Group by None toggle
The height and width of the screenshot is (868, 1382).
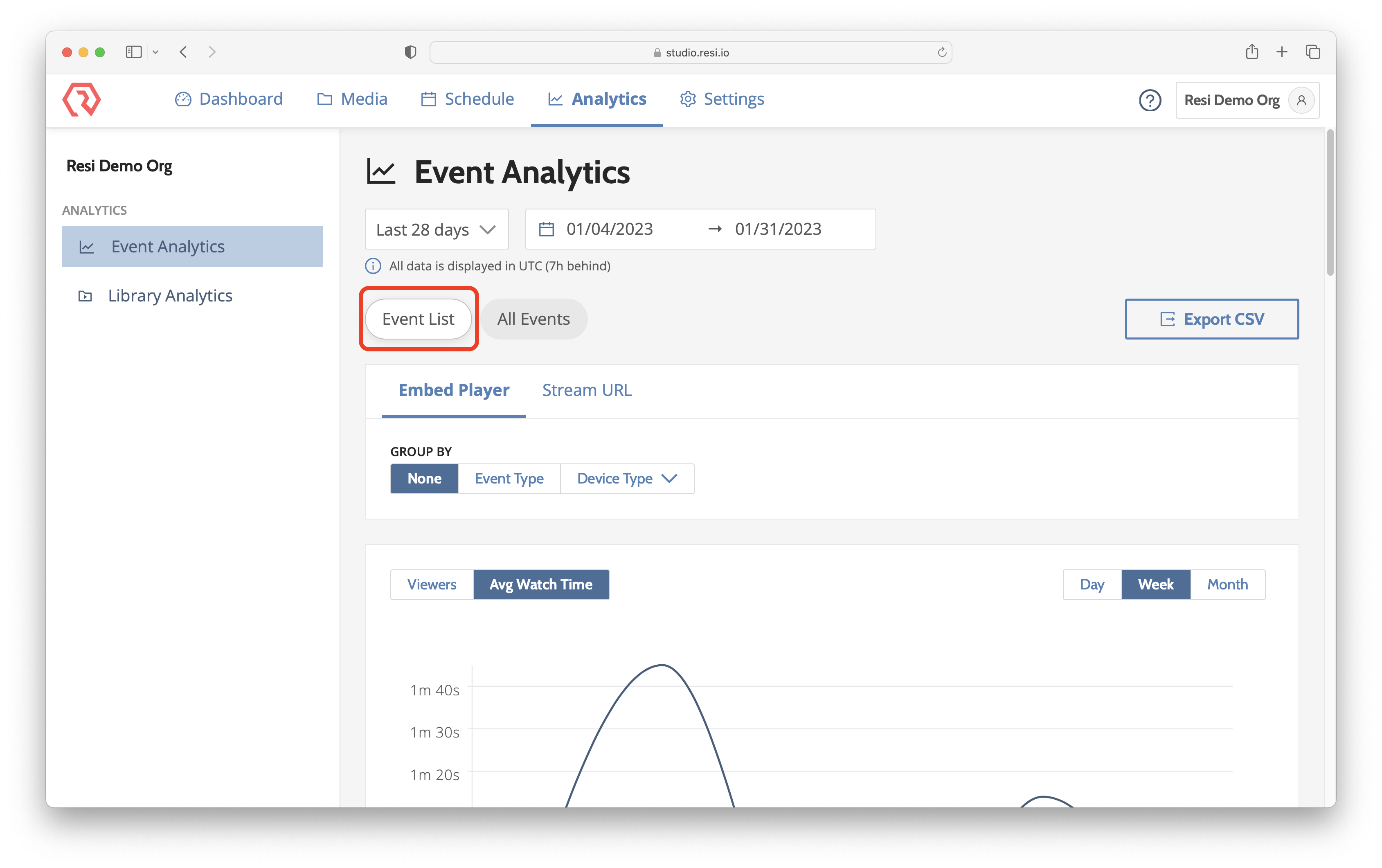click(424, 479)
